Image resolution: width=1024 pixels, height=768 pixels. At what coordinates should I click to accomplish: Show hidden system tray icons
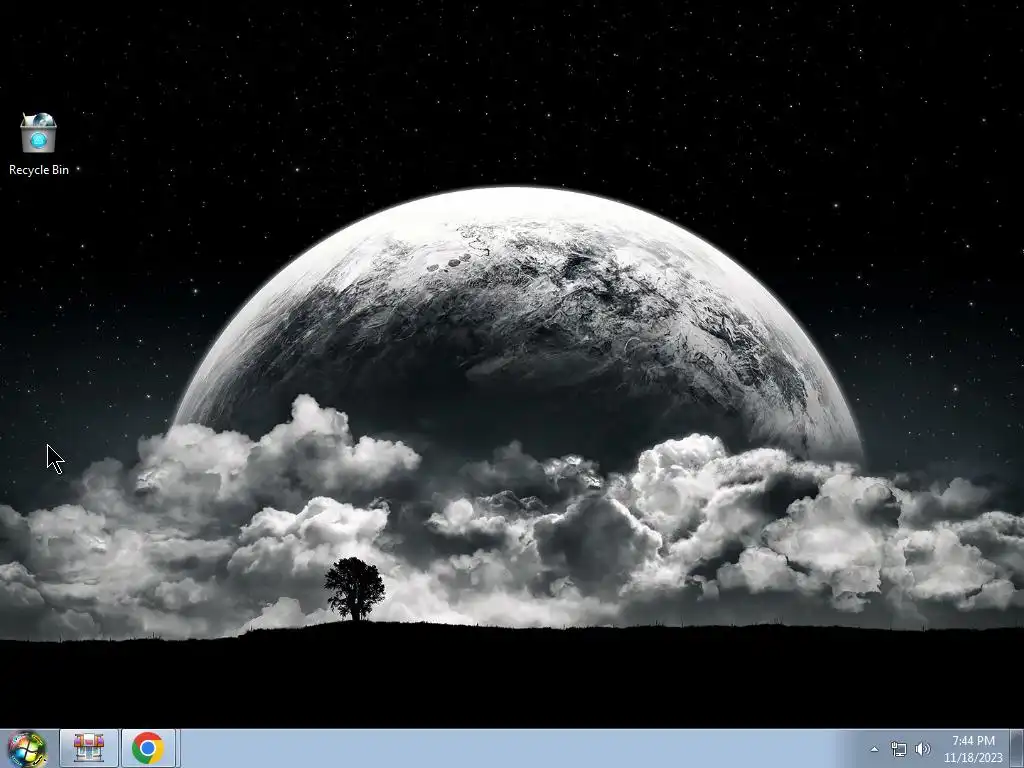[874, 749]
